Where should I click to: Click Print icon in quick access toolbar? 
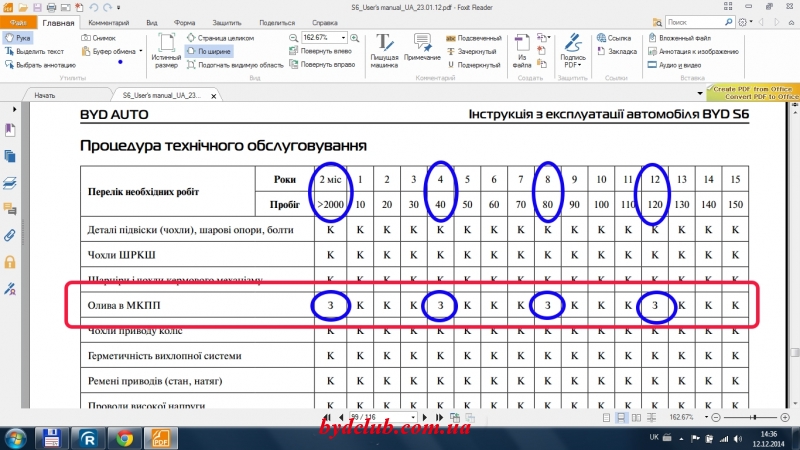pos(51,8)
